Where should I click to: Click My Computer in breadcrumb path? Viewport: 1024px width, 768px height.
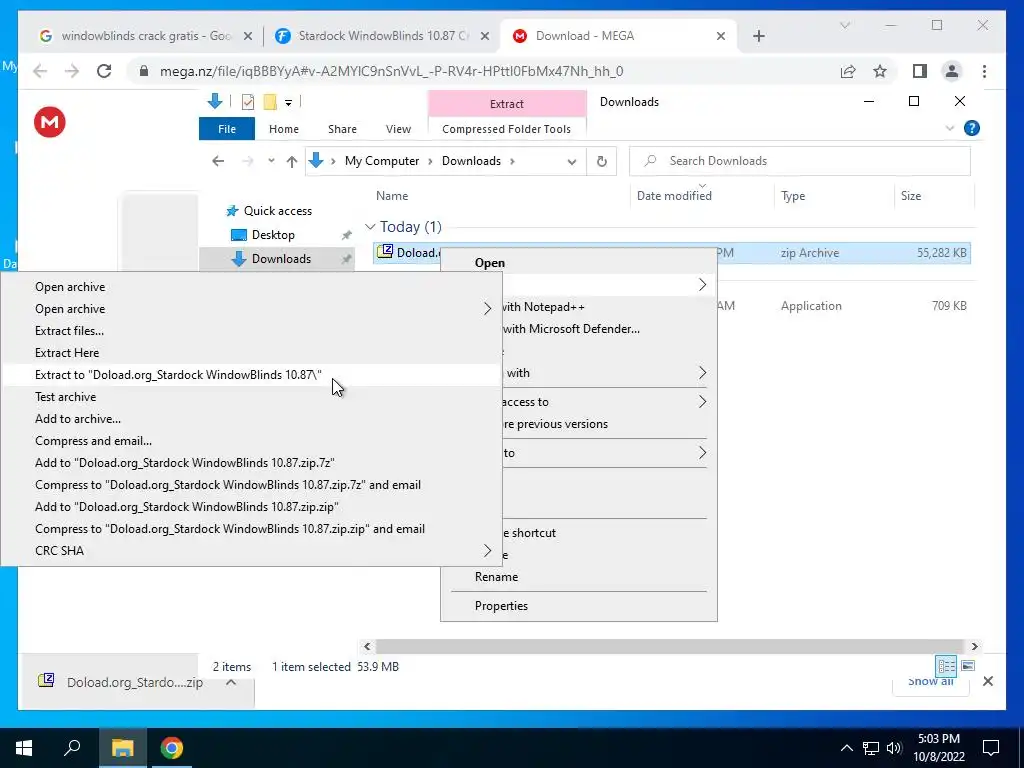pyautogui.click(x=382, y=161)
